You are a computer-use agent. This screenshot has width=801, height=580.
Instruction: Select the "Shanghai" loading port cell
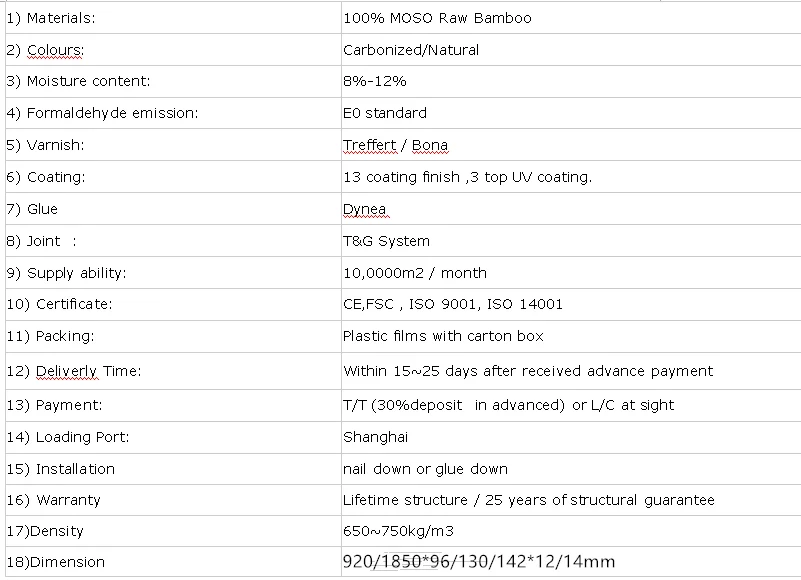[x=375, y=437]
